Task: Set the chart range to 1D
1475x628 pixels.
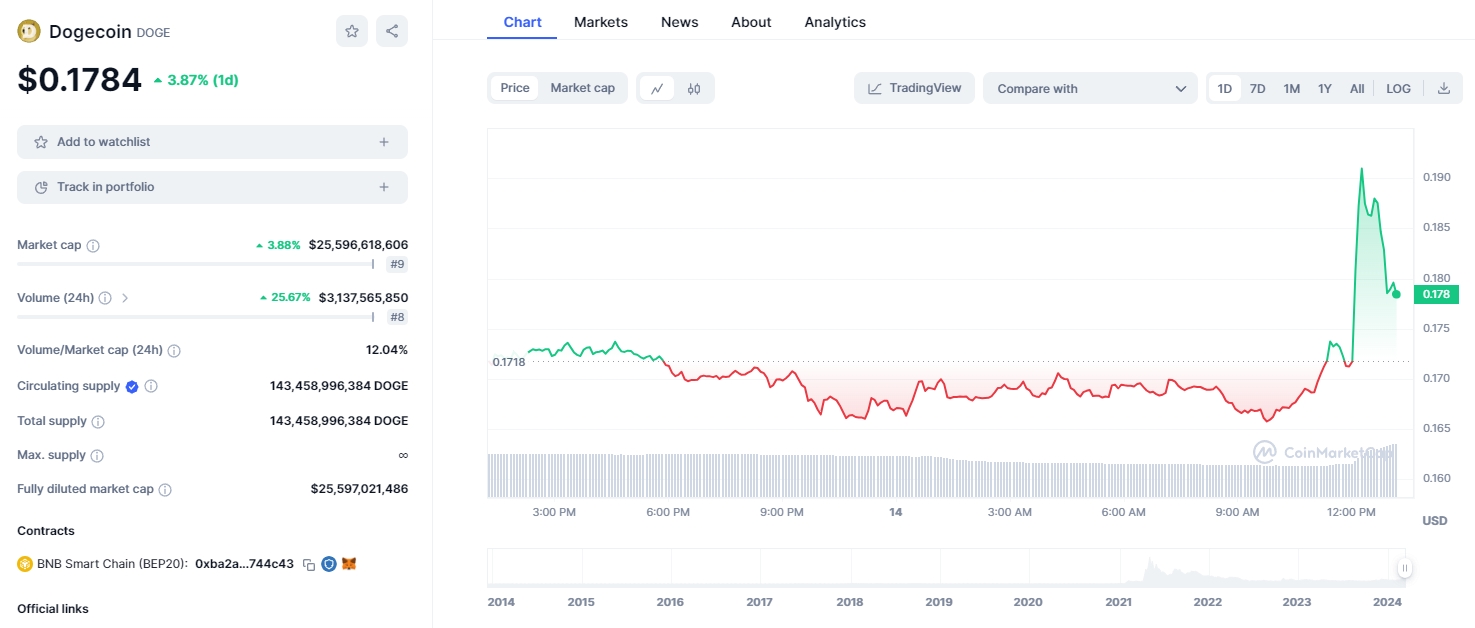Action: click(x=1225, y=88)
